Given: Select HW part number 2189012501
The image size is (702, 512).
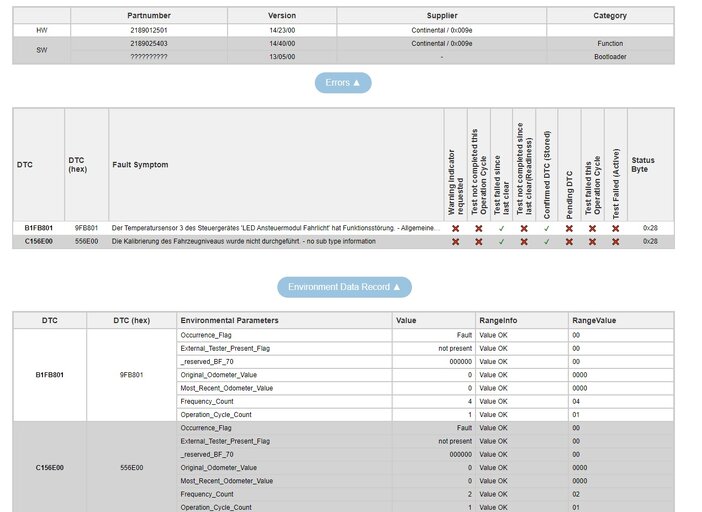Looking at the screenshot, I should 149,30.
